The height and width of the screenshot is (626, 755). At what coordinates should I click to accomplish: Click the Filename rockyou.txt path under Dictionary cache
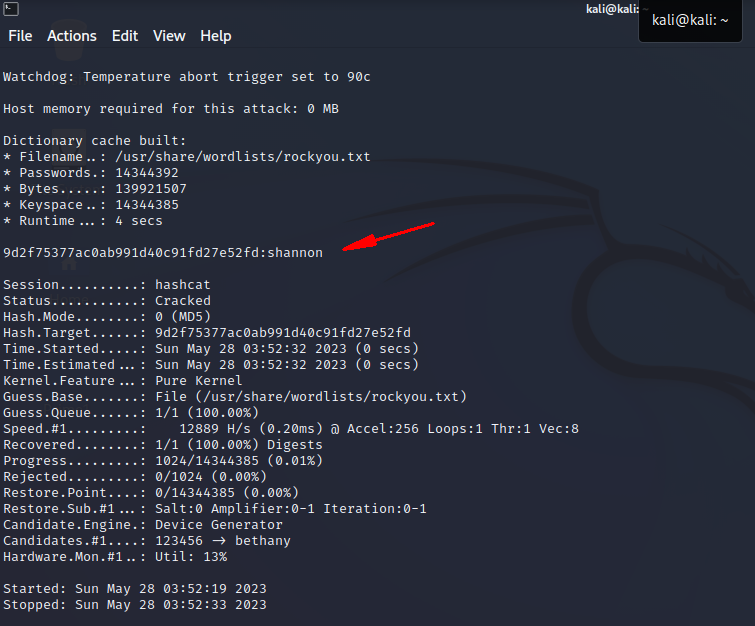coord(242,157)
